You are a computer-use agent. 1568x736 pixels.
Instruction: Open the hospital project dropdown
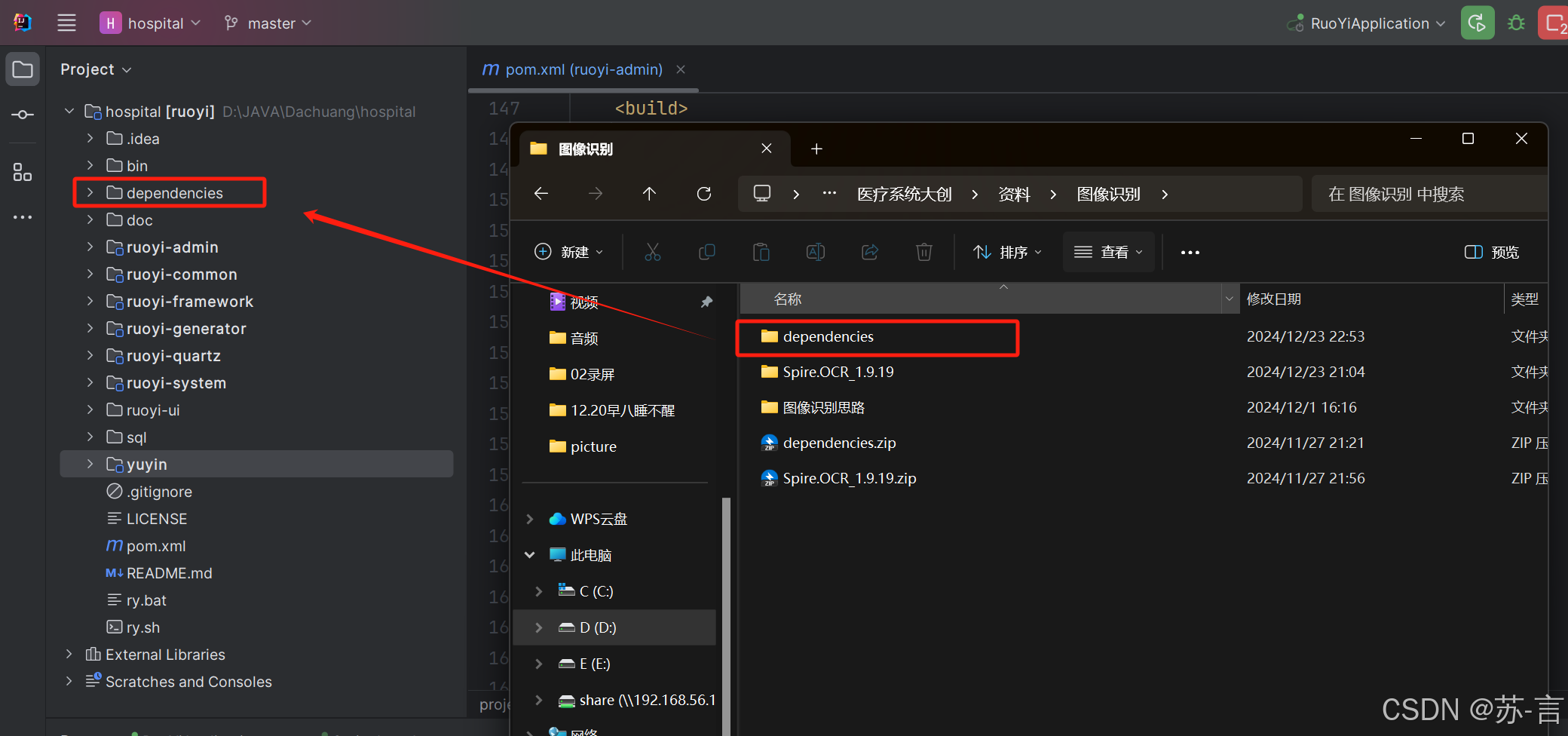(x=150, y=23)
